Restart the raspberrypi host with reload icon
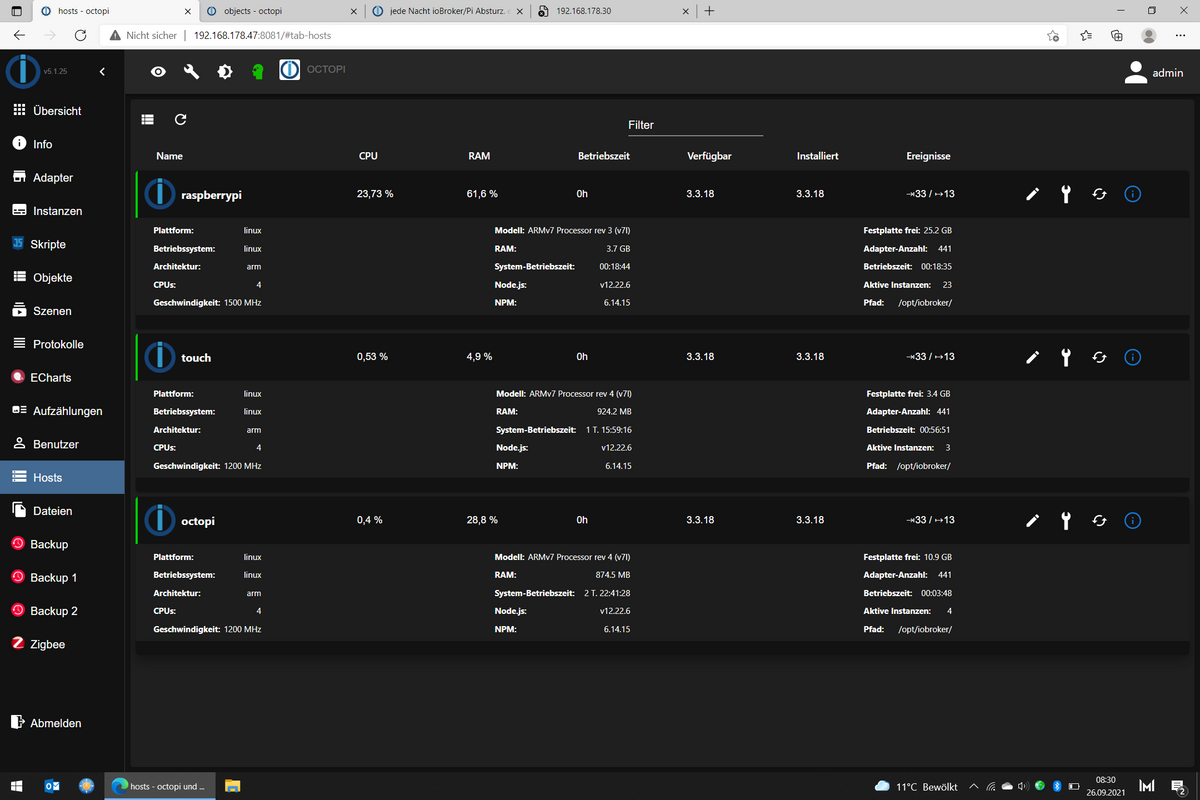 point(1099,194)
